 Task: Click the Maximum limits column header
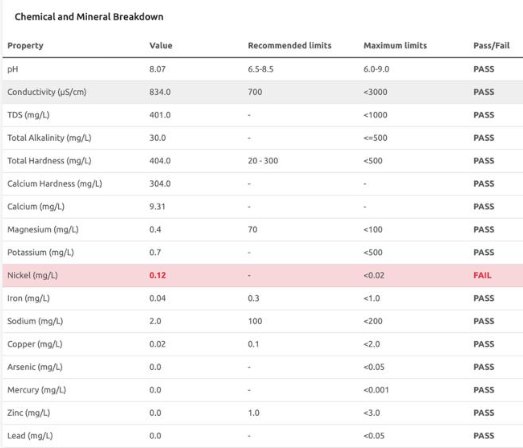click(x=395, y=45)
